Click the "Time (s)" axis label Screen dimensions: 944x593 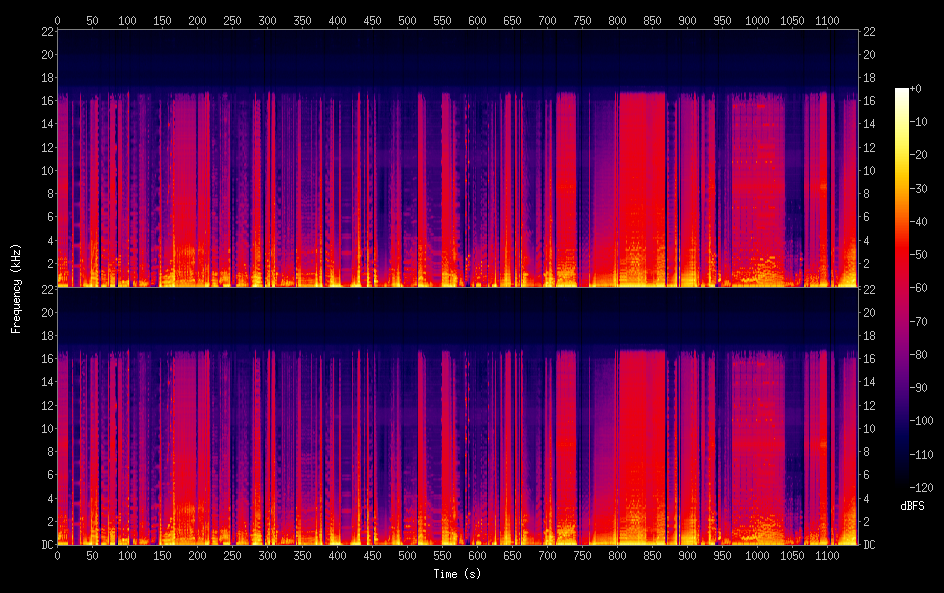[x=456, y=574]
